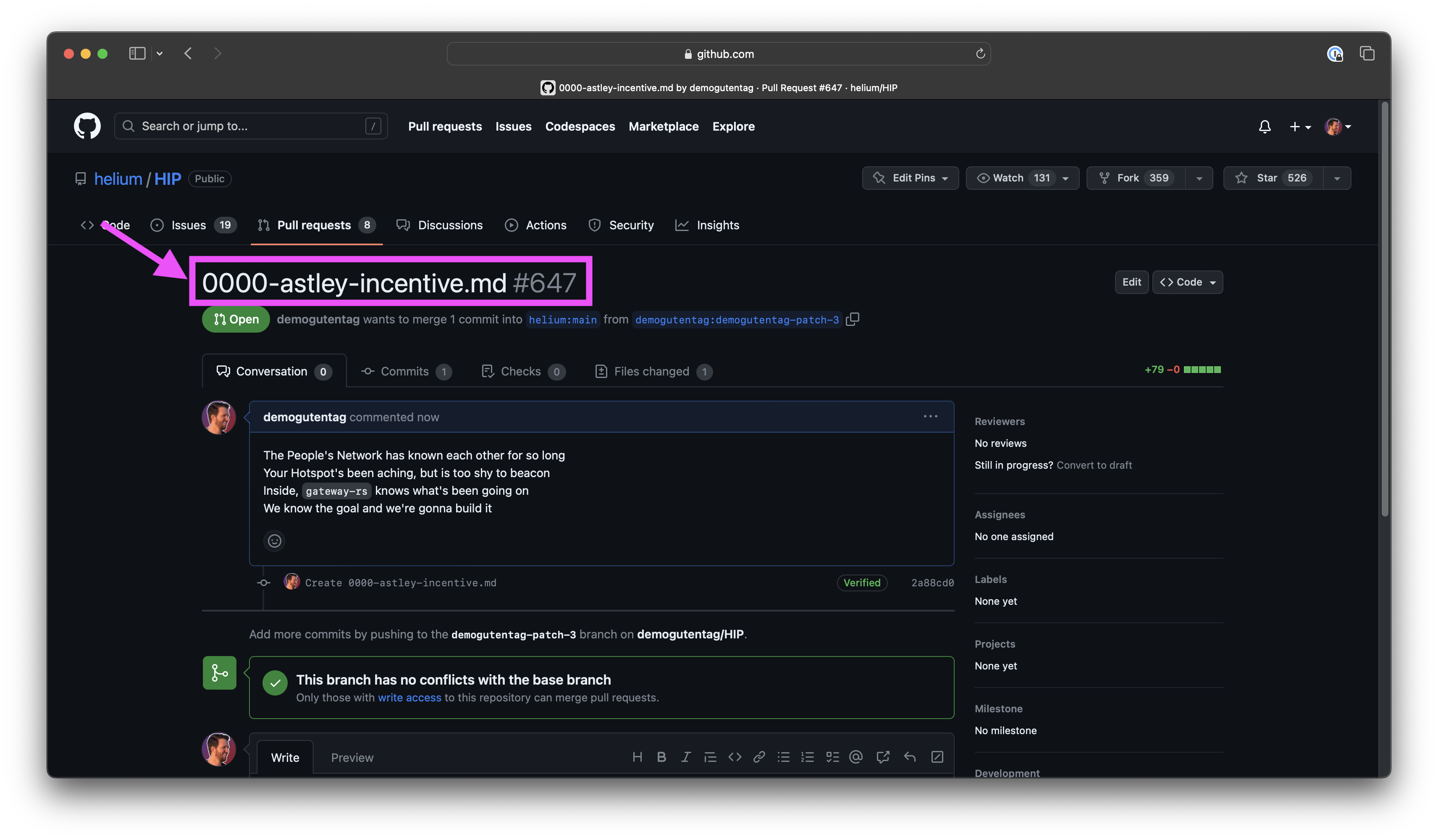Reload the page with Safari's reload icon
Image resolution: width=1438 pixels, height=840 pixels.
point(980,54)
